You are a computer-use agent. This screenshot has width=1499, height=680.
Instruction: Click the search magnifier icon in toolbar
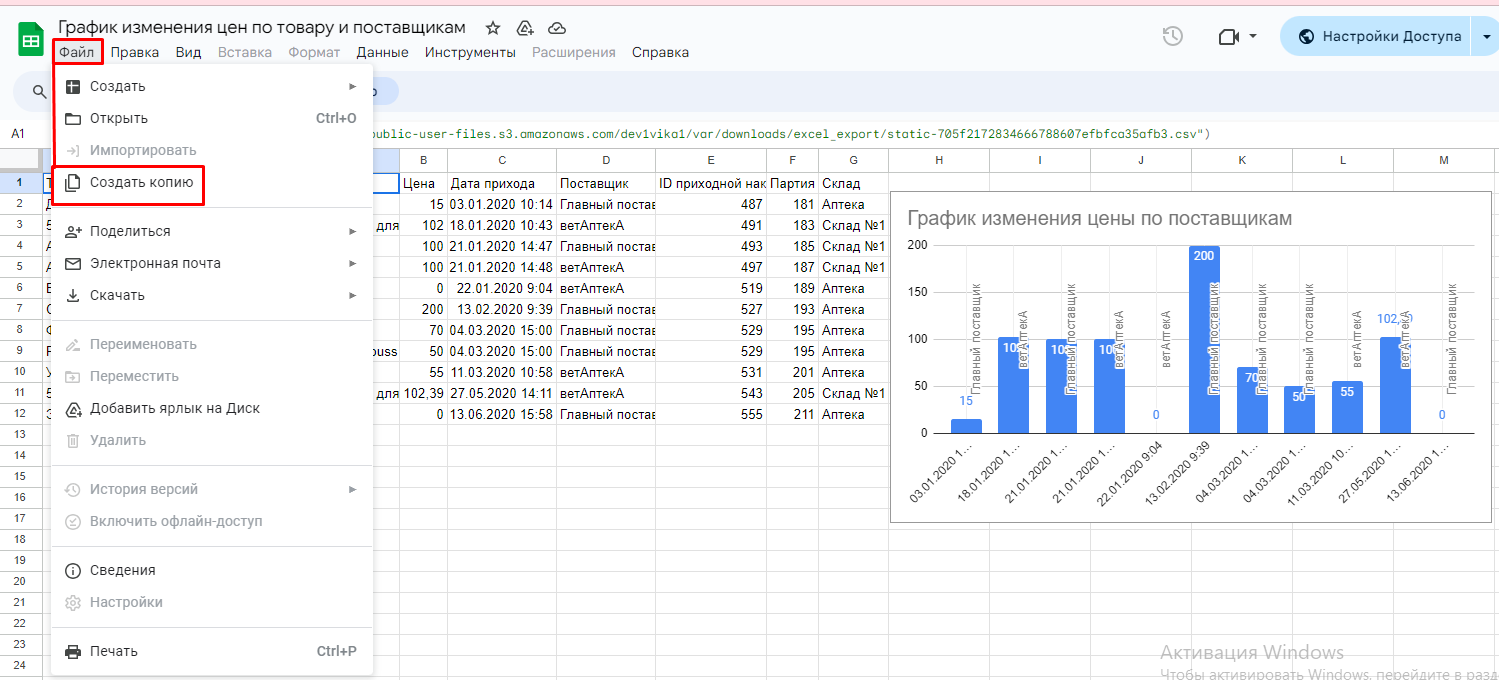pos(40,92)
